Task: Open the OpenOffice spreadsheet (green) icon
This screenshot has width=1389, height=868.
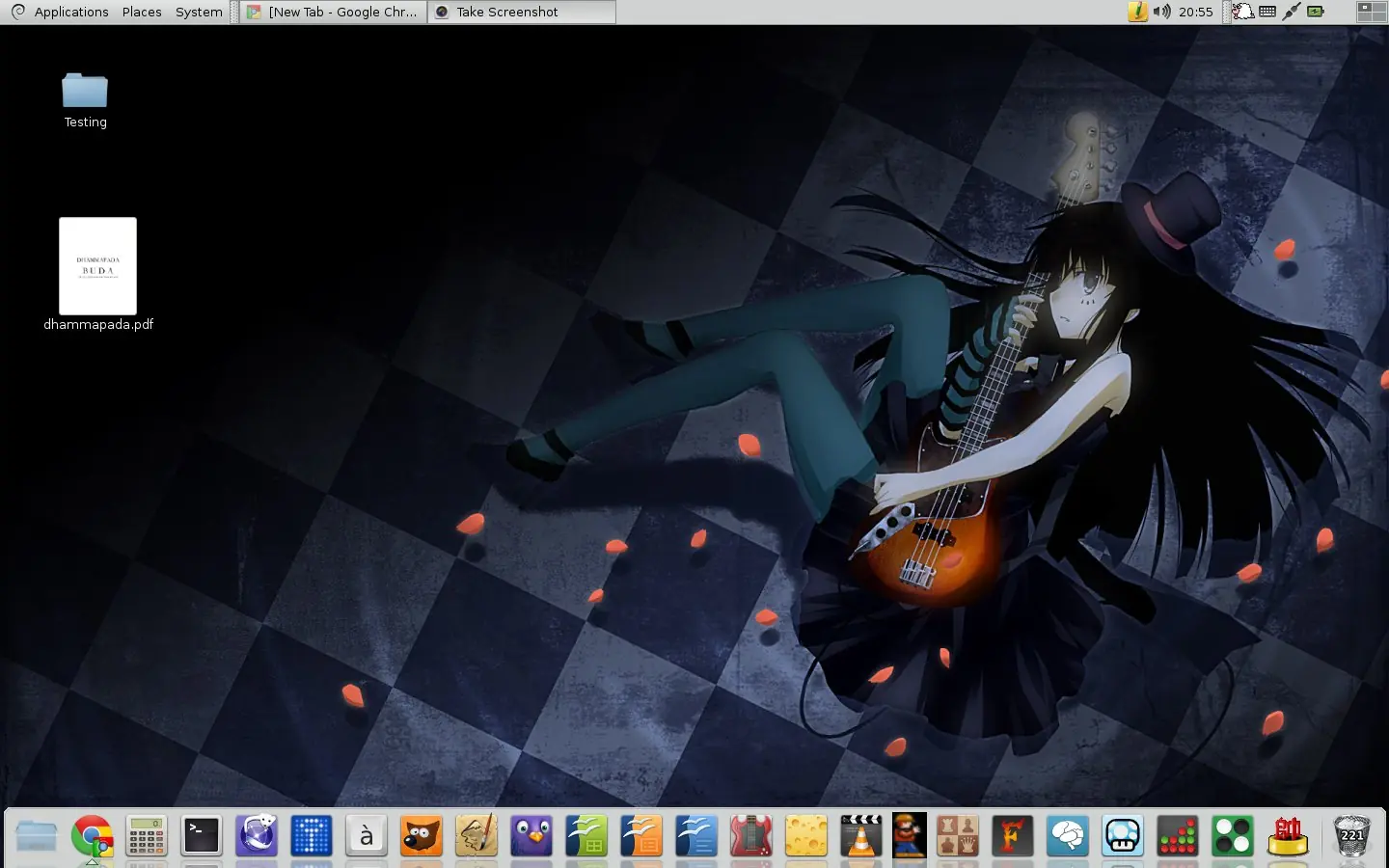Action: (586, 835)
